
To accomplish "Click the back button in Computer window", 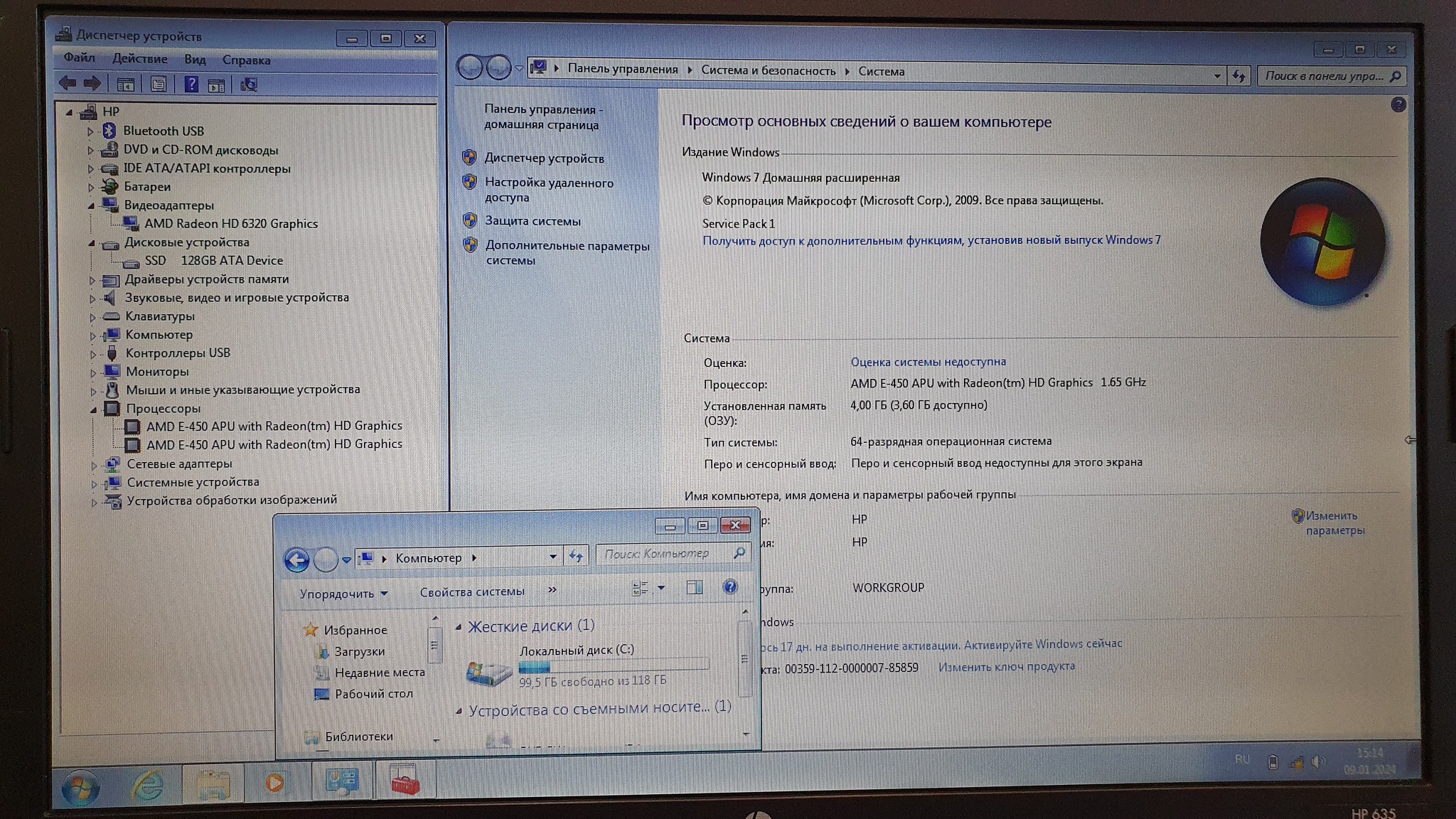I will click(297, 560).
